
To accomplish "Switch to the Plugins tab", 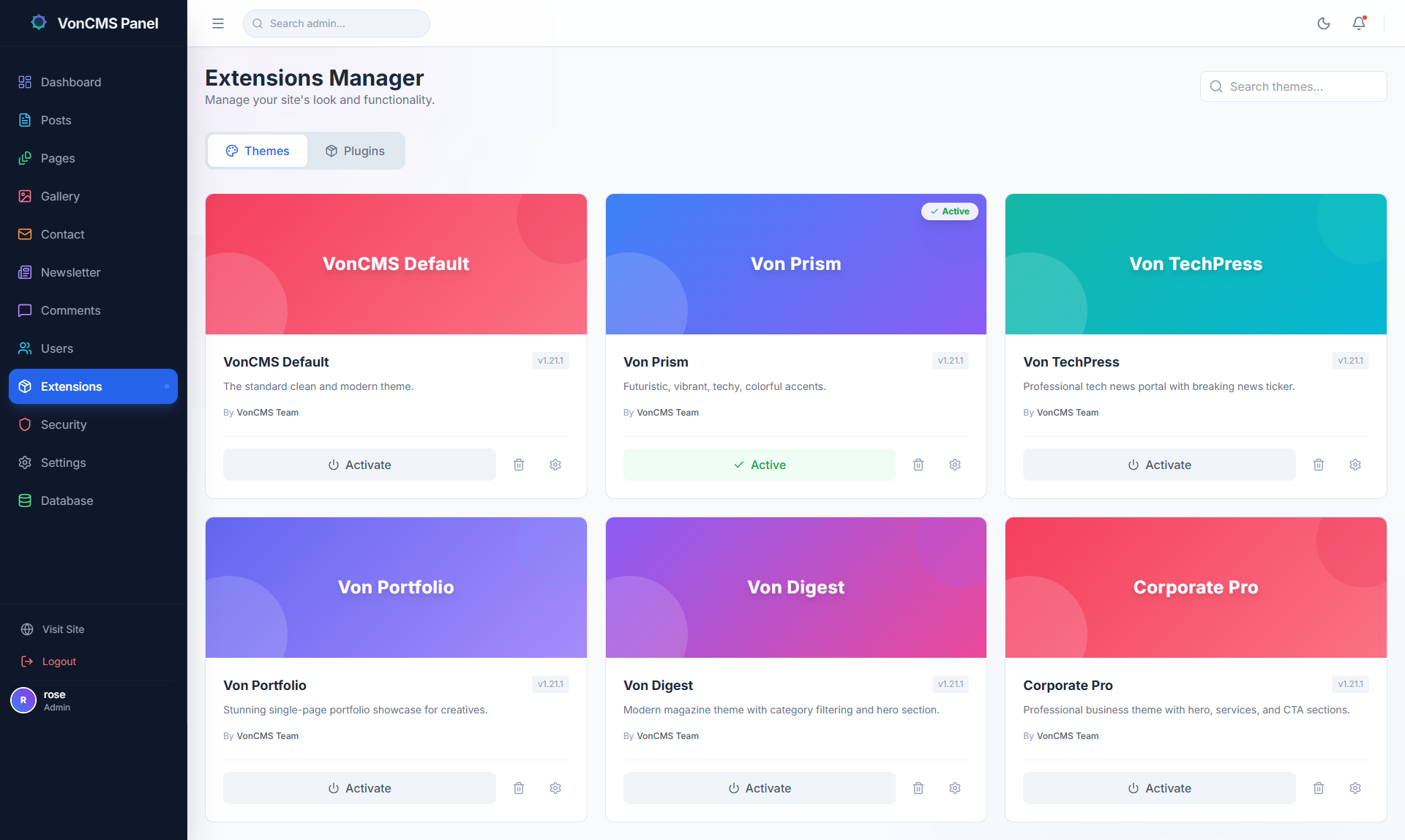I will [355, 151].
